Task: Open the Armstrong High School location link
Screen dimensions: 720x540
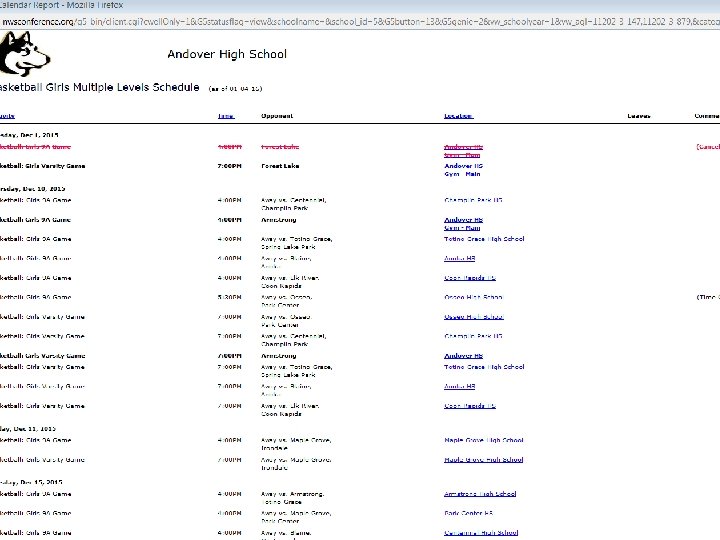Action: [x=480, y=494]
